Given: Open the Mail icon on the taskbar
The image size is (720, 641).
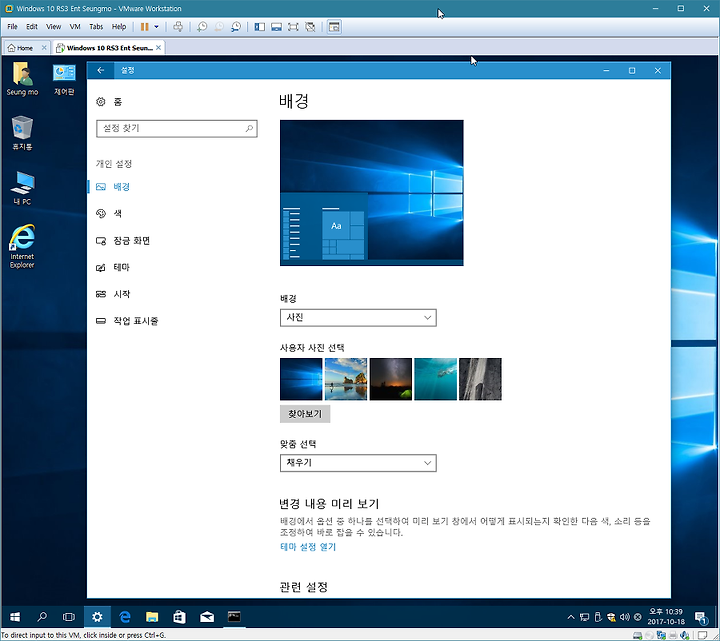Looking at the screenshot, I should click(x=207, y=617).
